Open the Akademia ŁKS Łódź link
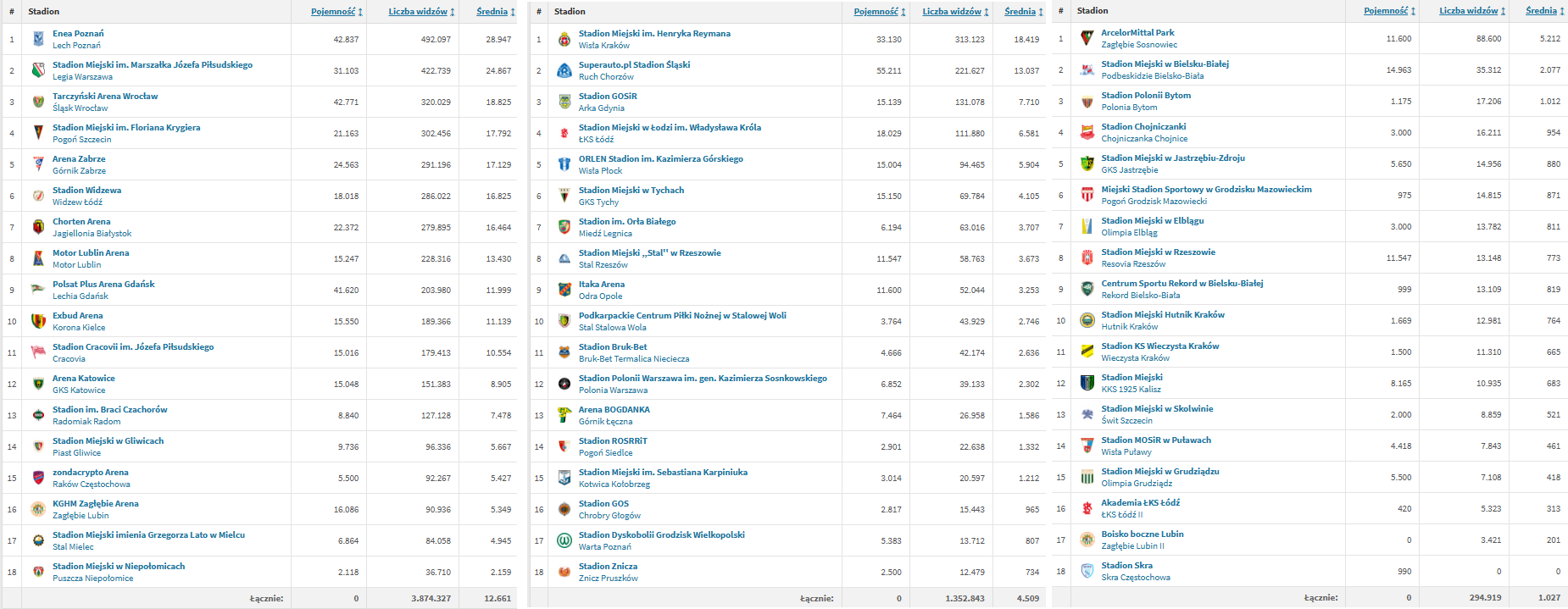 click(x=1141, y=503)
